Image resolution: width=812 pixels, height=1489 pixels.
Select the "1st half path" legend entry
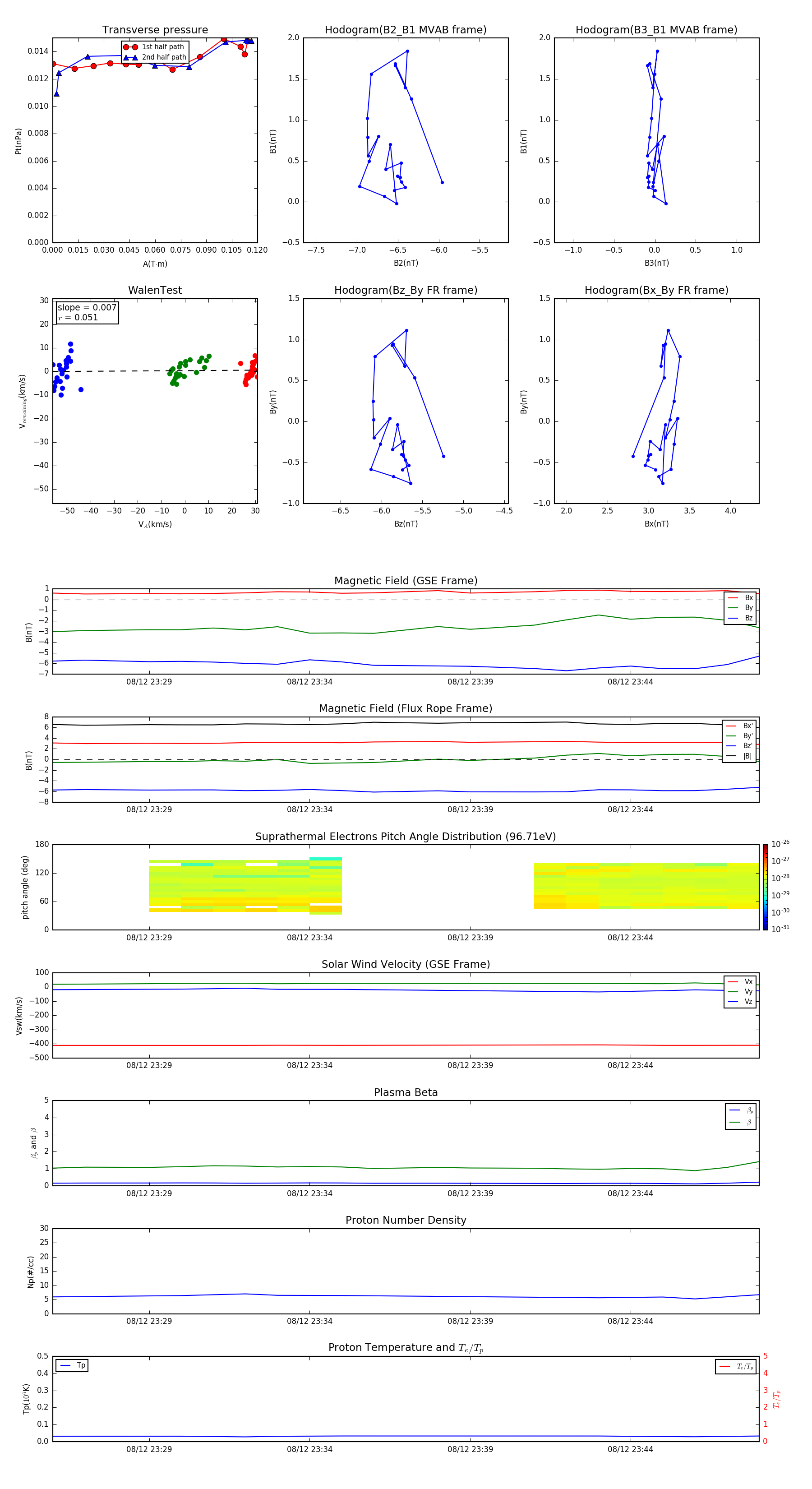click(x=154, y=47)
